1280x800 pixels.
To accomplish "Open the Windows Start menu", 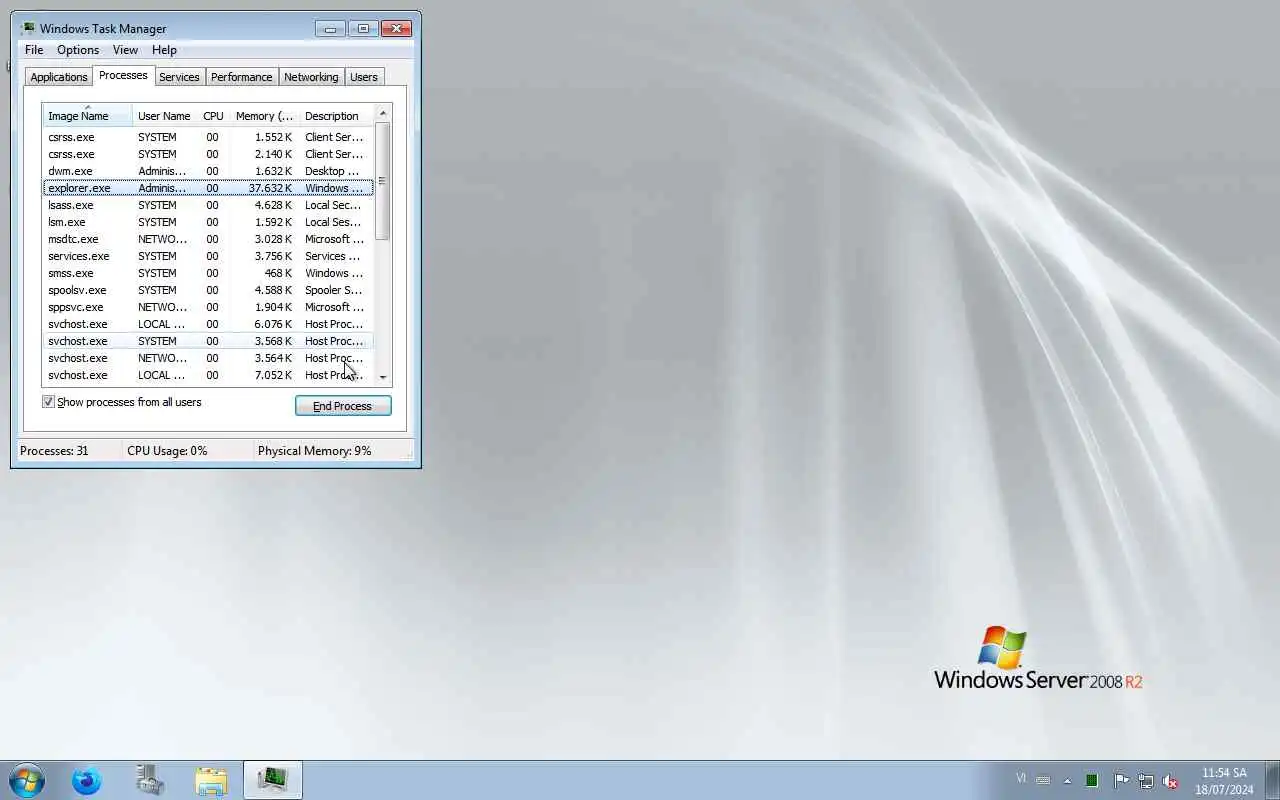I will tap(27, 780).
